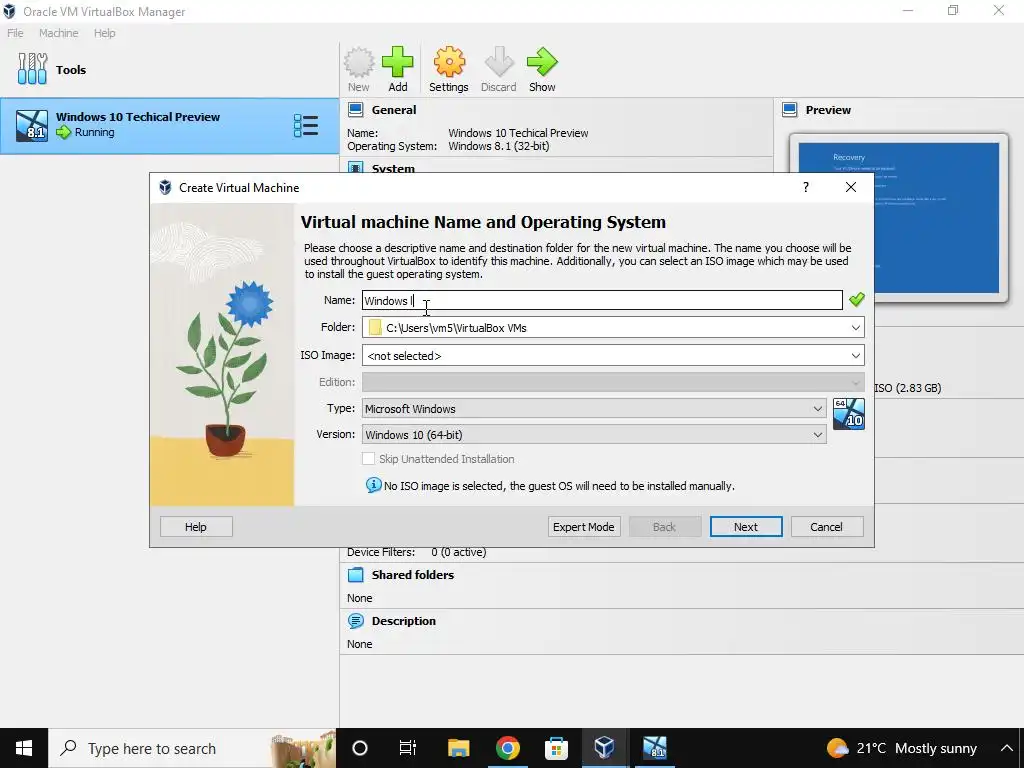Close the Create Virtual Machine dialog
1024x768 pixels.
pos(851,187)
